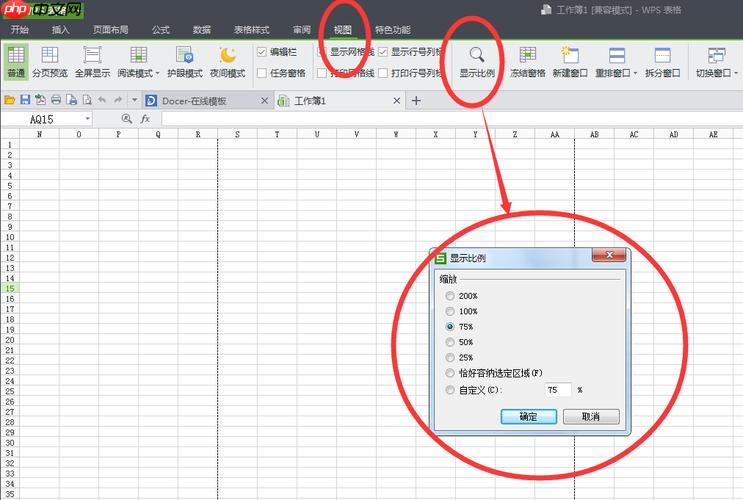
Task: Select 自定义 custom zoom radio button
Action: (450, 390)
